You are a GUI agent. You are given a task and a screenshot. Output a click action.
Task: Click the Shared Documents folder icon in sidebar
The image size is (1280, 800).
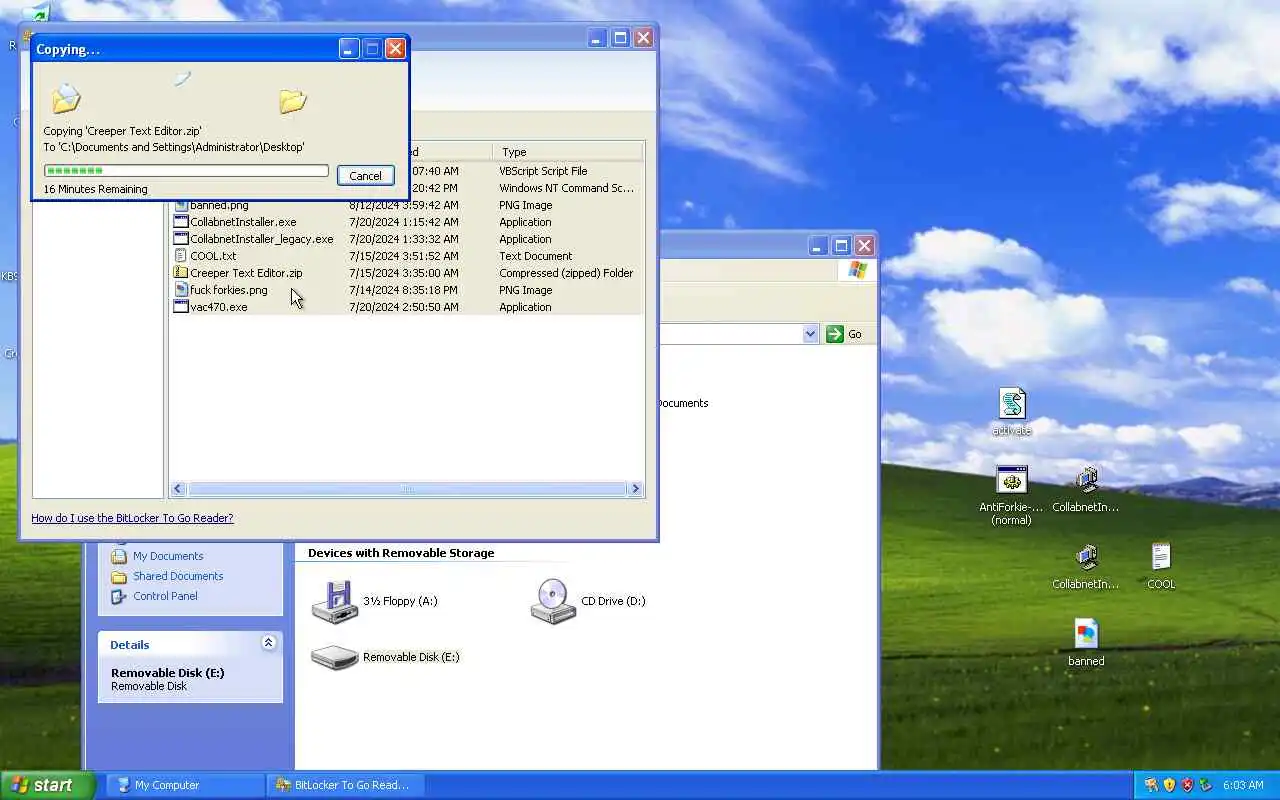pyautogui.click(x=119, y=576)
